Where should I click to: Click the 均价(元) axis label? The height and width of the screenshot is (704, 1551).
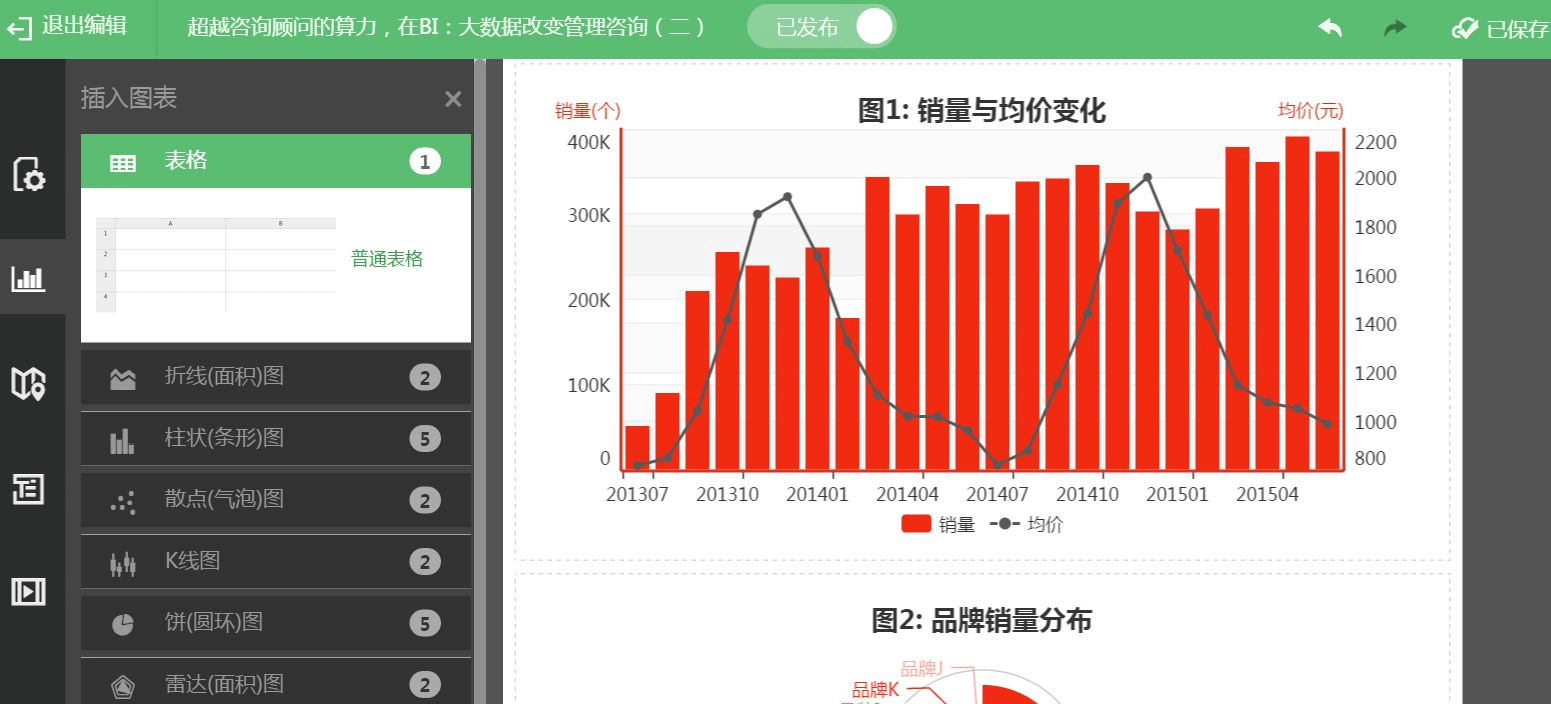(1311, 111)
